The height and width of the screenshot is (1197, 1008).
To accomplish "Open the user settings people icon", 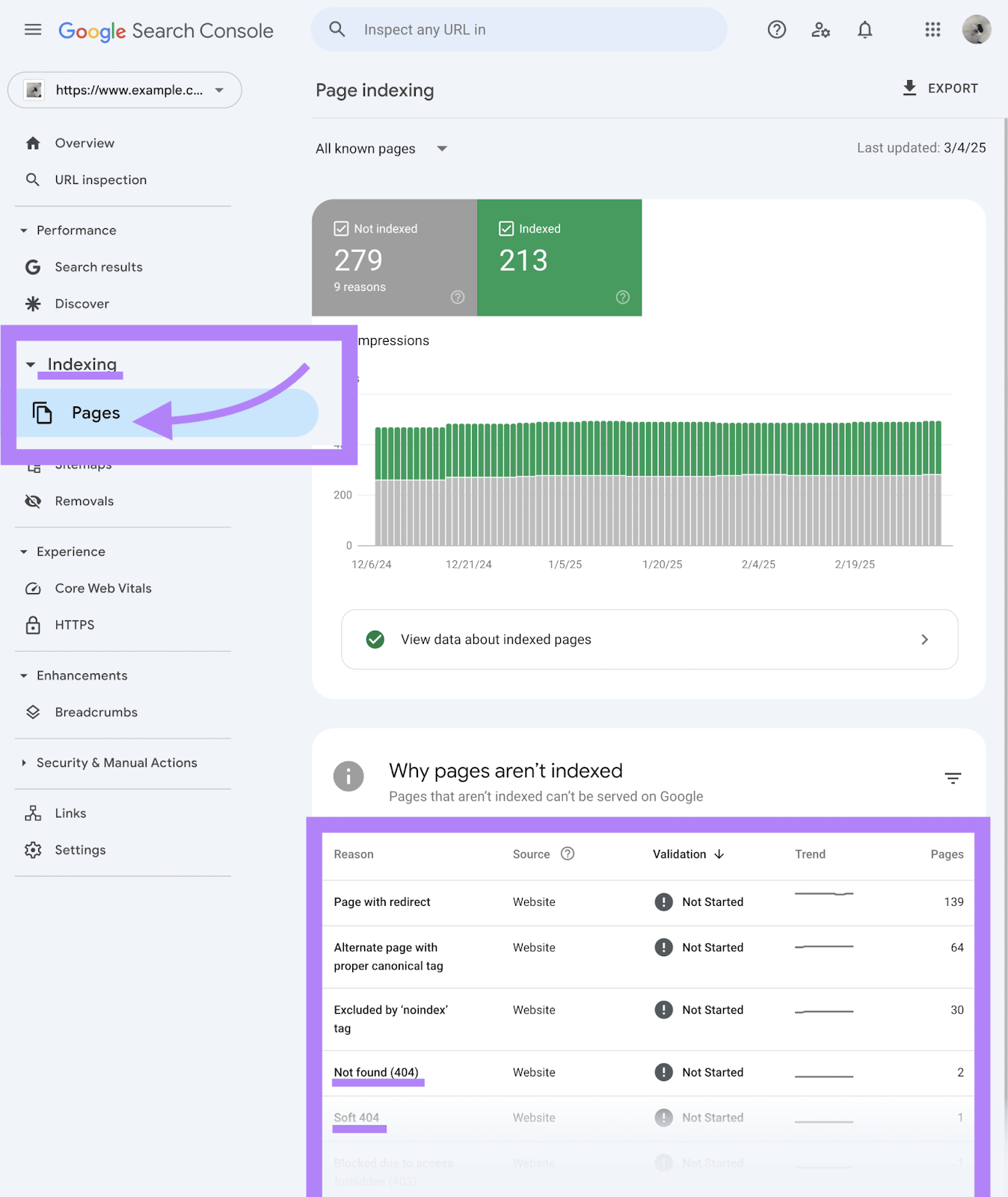I will point(820,30).
